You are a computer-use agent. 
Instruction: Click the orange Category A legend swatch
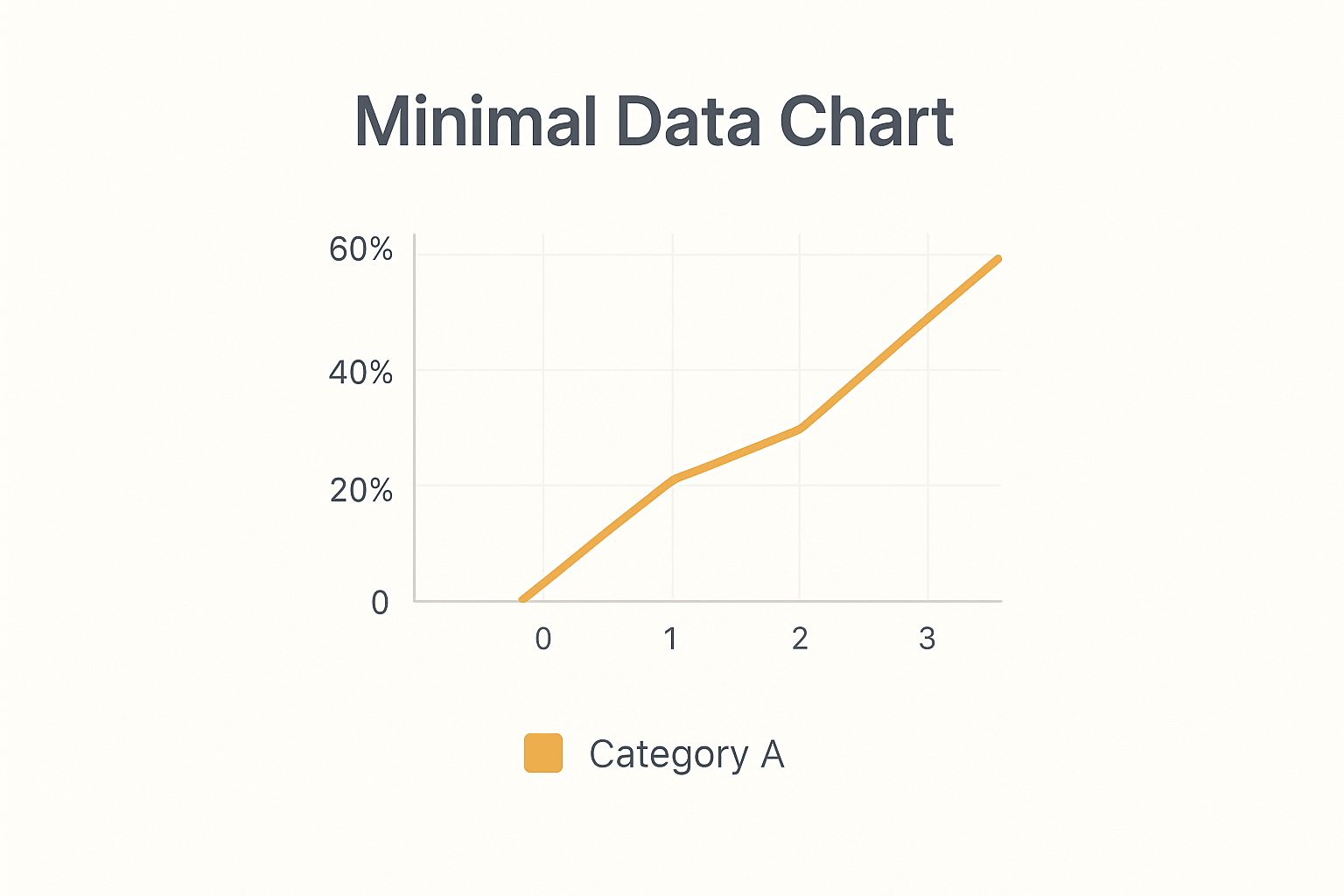pyautogui.click(x=542, y=753)
